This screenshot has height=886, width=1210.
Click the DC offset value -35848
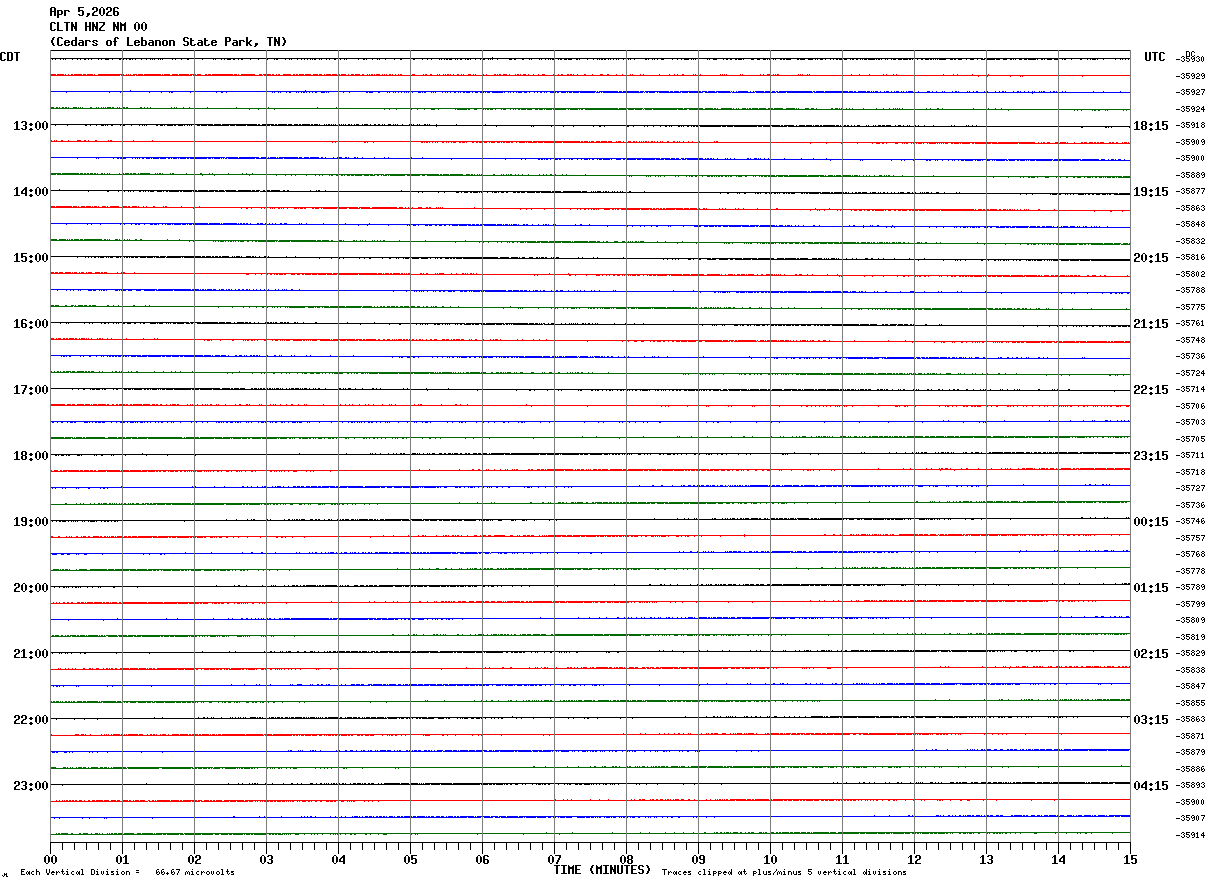point(1191,224)
